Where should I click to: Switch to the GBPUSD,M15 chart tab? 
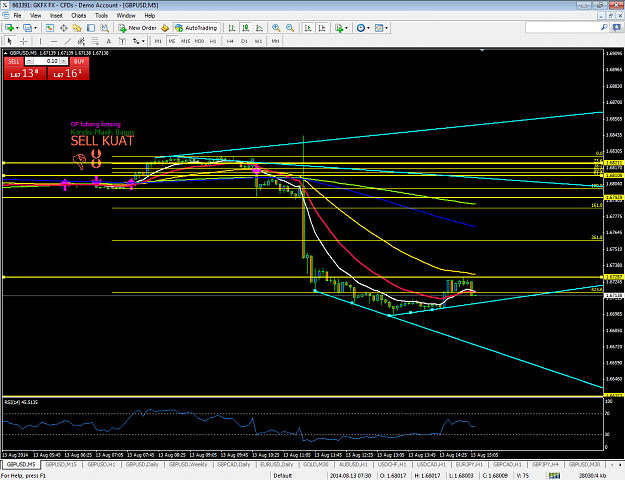(x=61, y=464)
